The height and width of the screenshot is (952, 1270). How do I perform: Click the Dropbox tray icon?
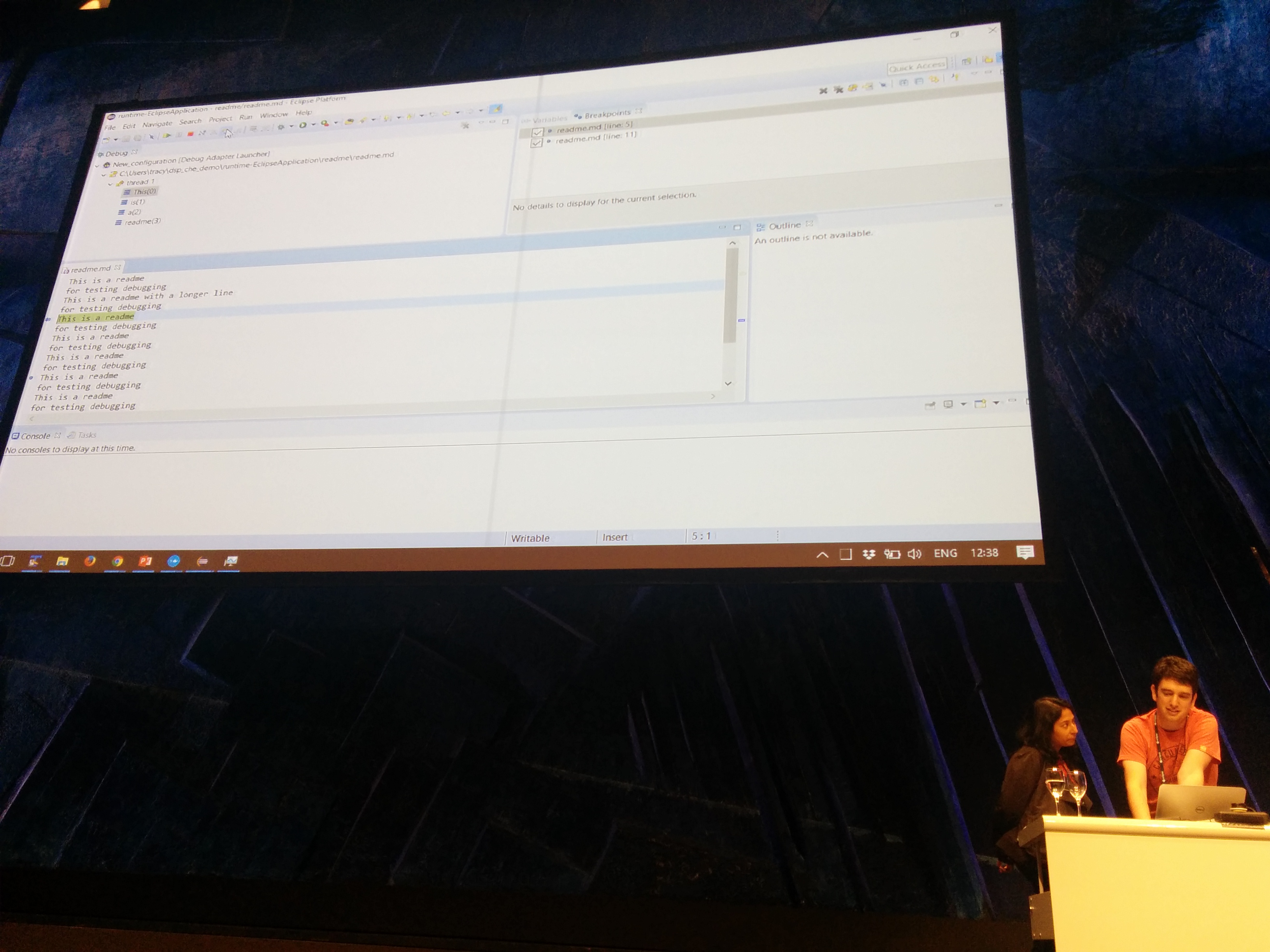(x=869, y=554)
